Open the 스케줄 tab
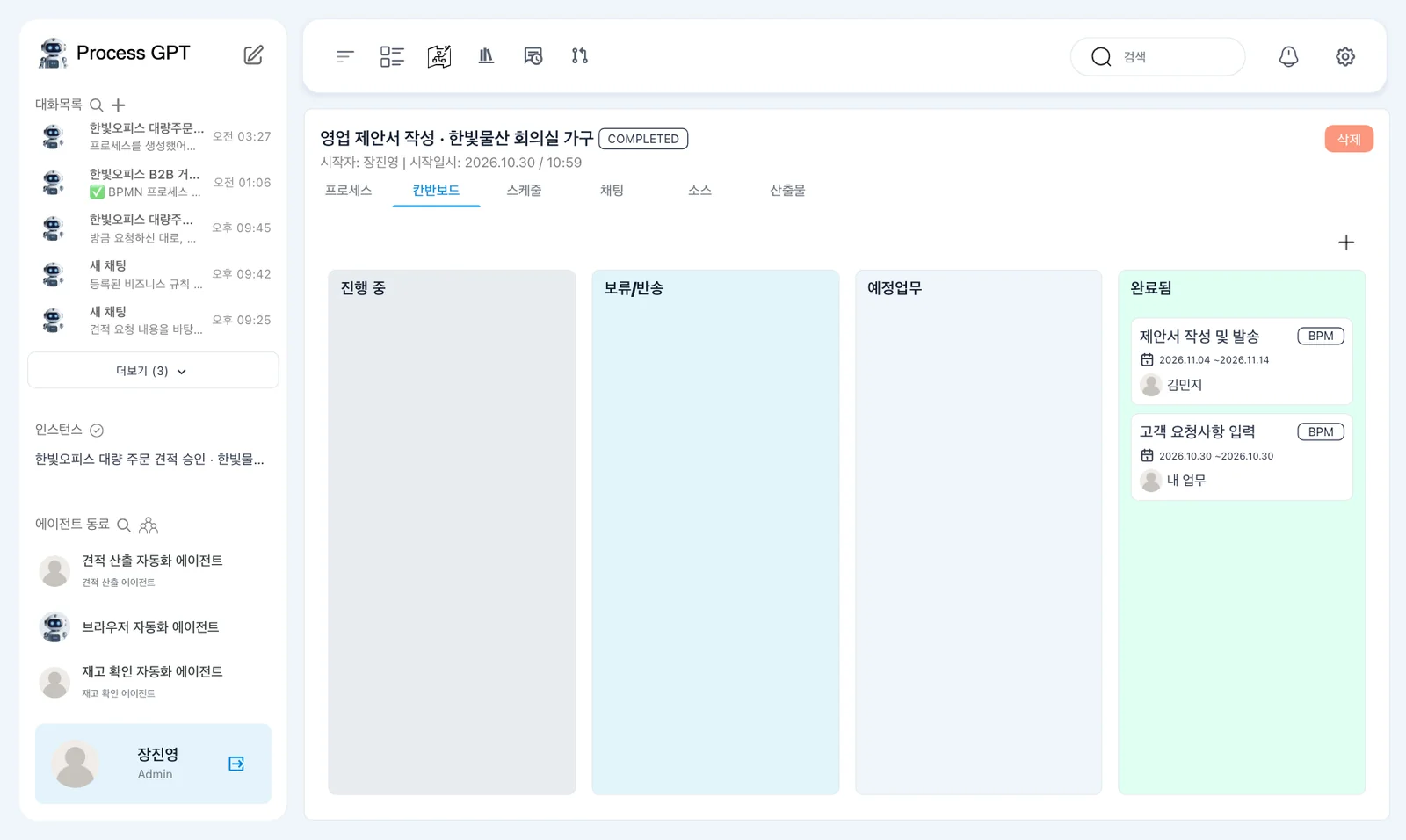 [x=524, y=191]
